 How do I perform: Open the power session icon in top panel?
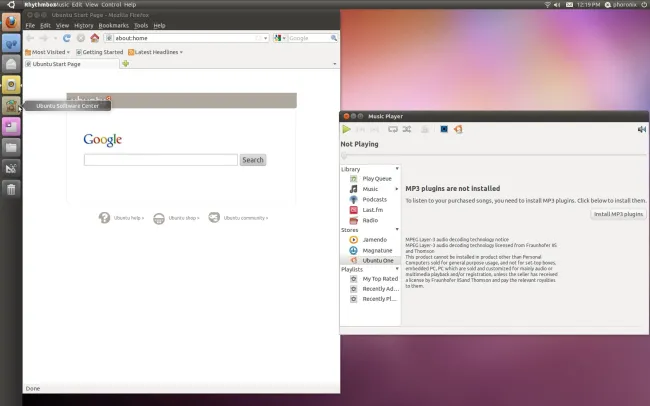[645, 5]
